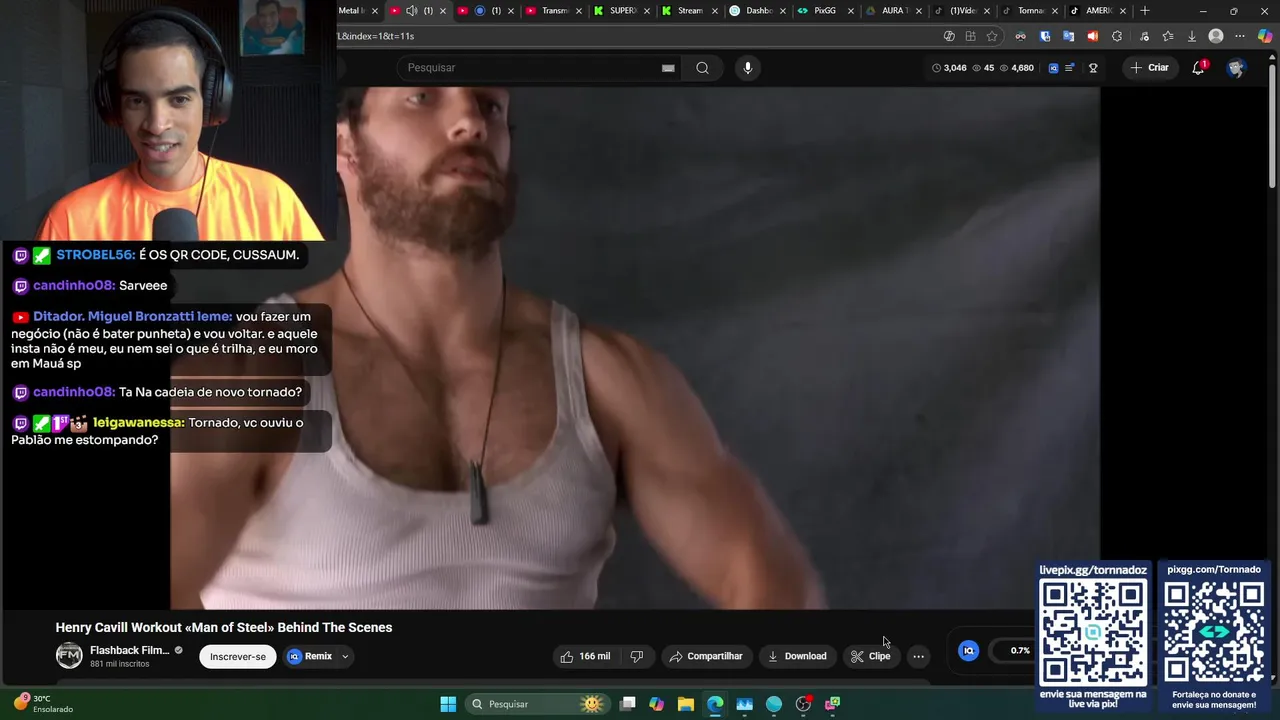Switch to the Metal browser tab
Screen dimensions: 1280x720
coord(355,11)
